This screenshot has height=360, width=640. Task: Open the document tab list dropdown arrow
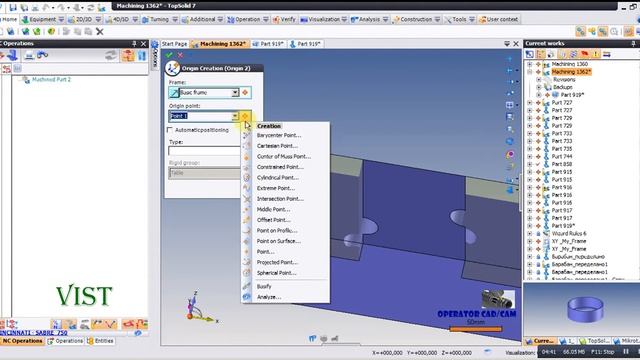coord(507,44)
